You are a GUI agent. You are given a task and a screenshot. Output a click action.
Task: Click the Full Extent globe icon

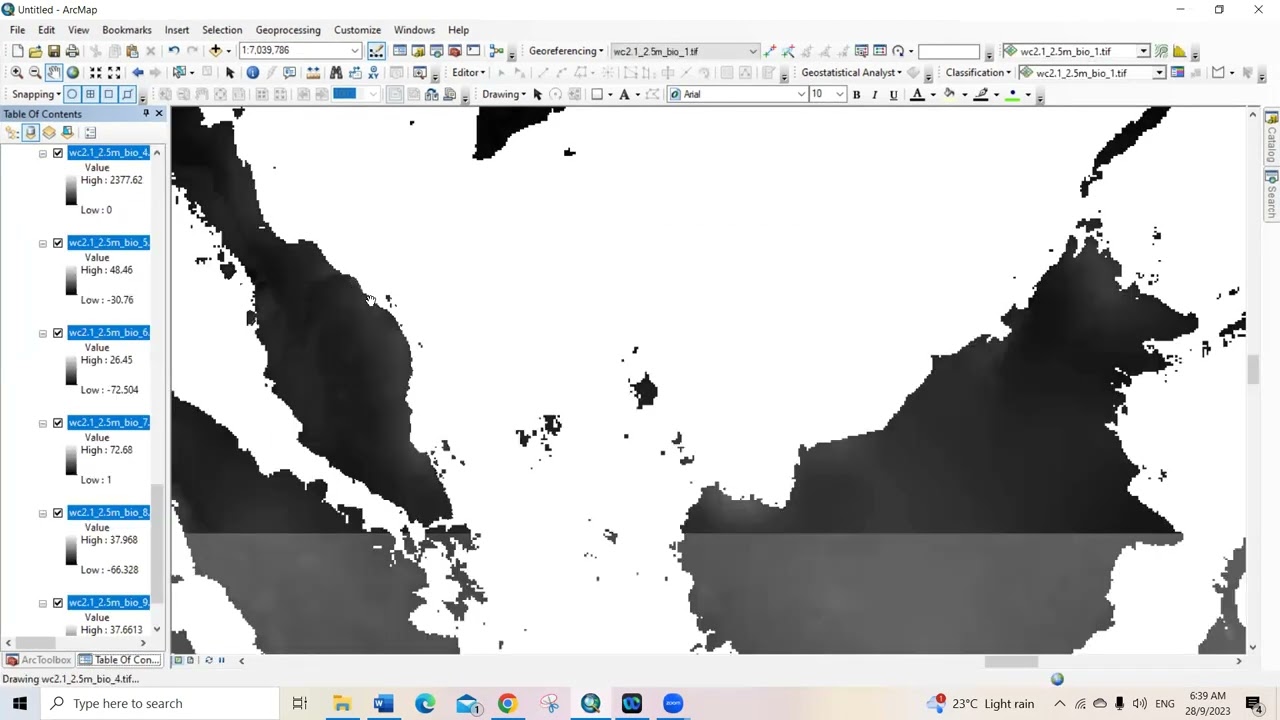pos(73,73)
